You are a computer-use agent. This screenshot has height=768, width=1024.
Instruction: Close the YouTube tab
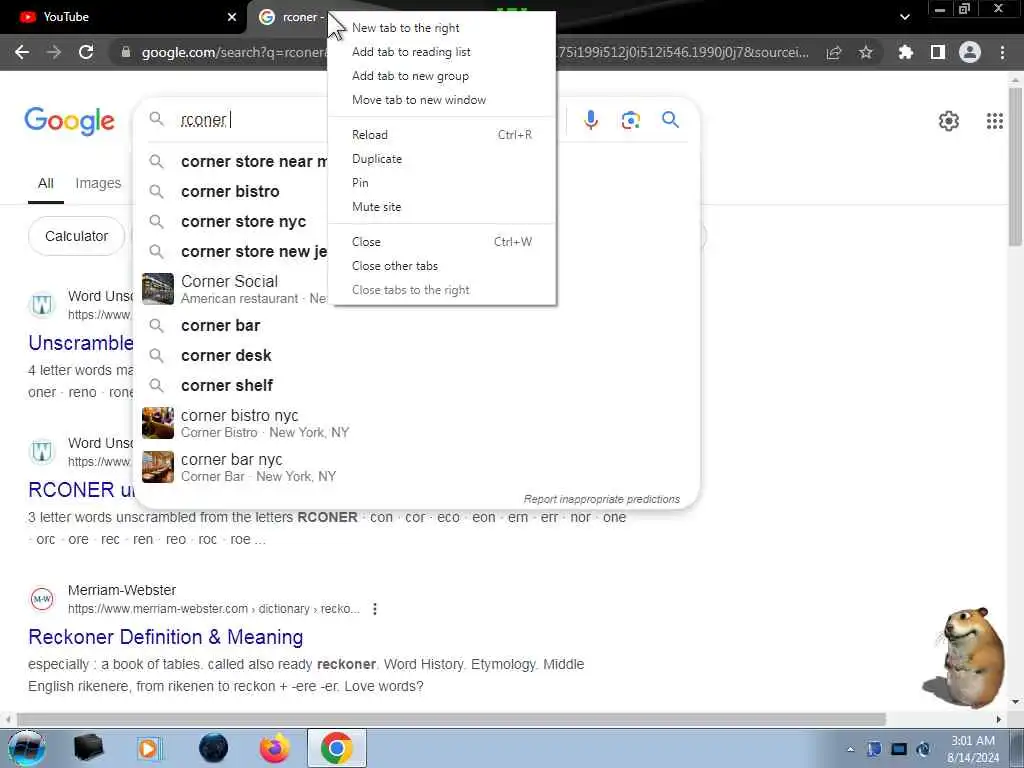[x=232, y=17]
